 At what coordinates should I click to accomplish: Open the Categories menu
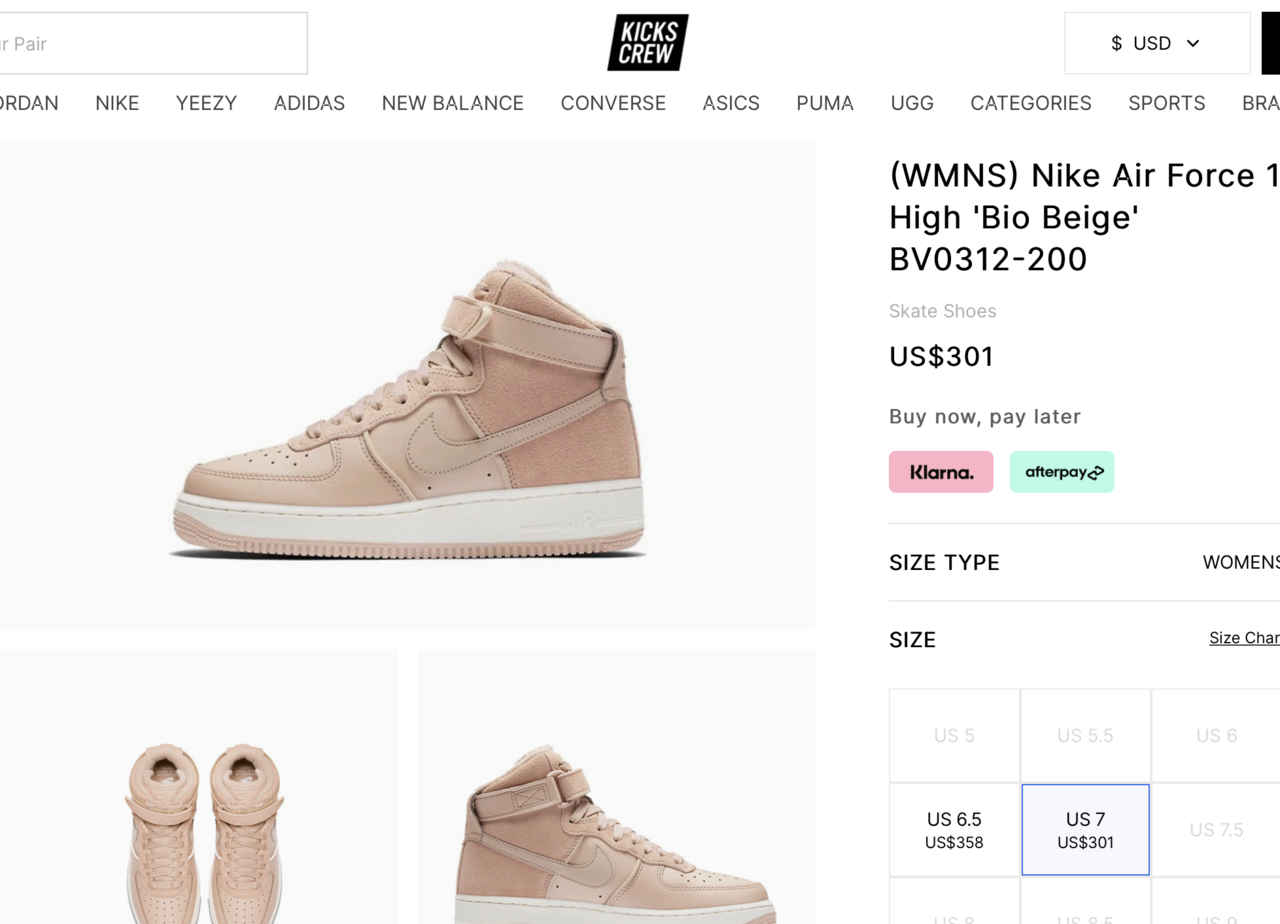click(1030, 103)
